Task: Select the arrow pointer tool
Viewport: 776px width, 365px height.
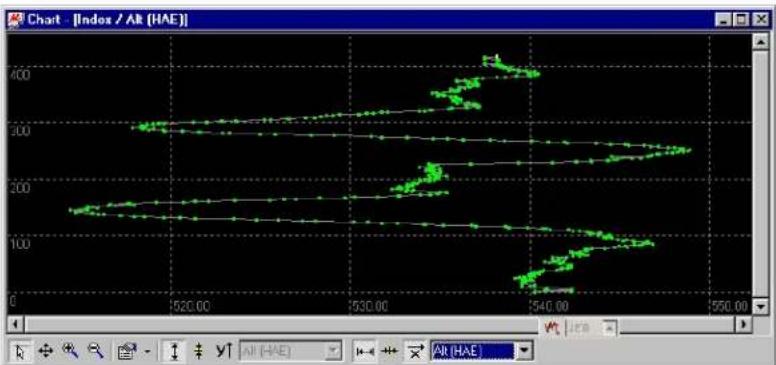Action: (x=20, y=352)
